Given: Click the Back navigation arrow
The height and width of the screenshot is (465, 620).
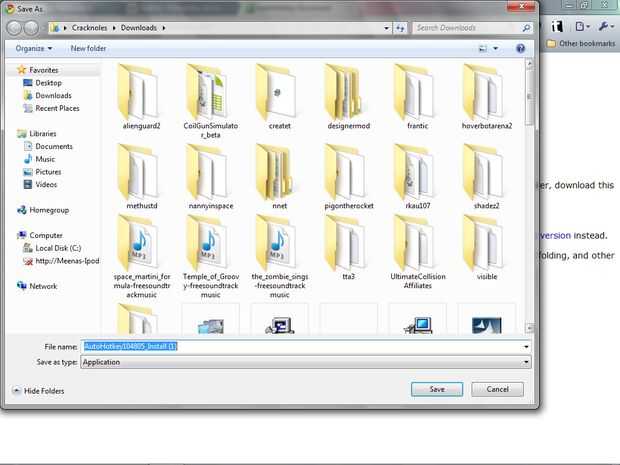Looking at the screenshot, I should coord(14,28).
